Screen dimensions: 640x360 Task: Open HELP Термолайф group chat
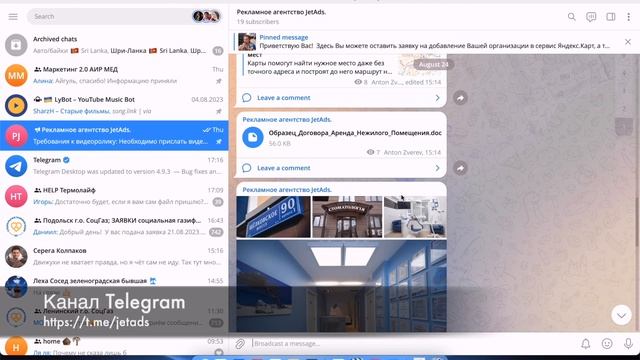tap(114, 196)
